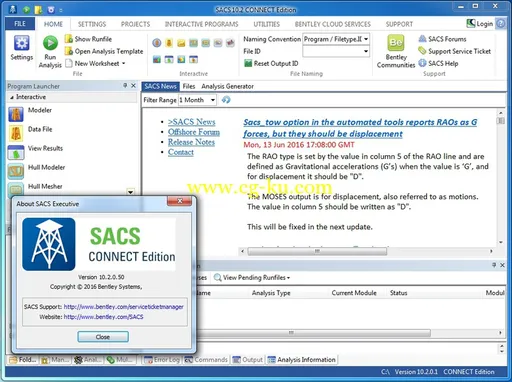Open the >SACS News link
Viewport: 512px width, 382px height.
pos(191,122)
